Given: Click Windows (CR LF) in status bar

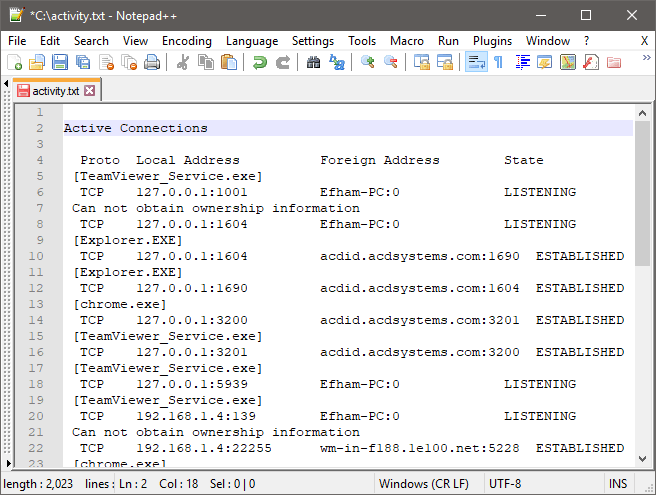Looking at the screenshot, I should [424, 484].
